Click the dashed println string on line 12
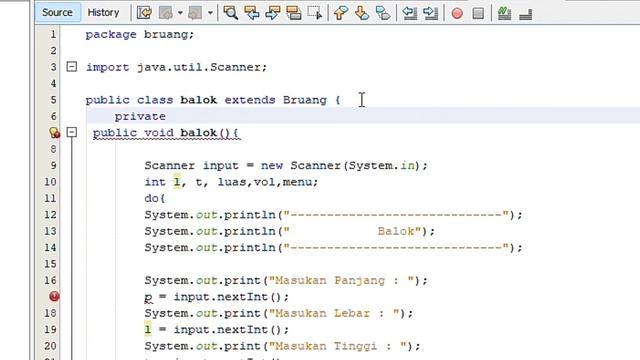 (x=396, y=215)
